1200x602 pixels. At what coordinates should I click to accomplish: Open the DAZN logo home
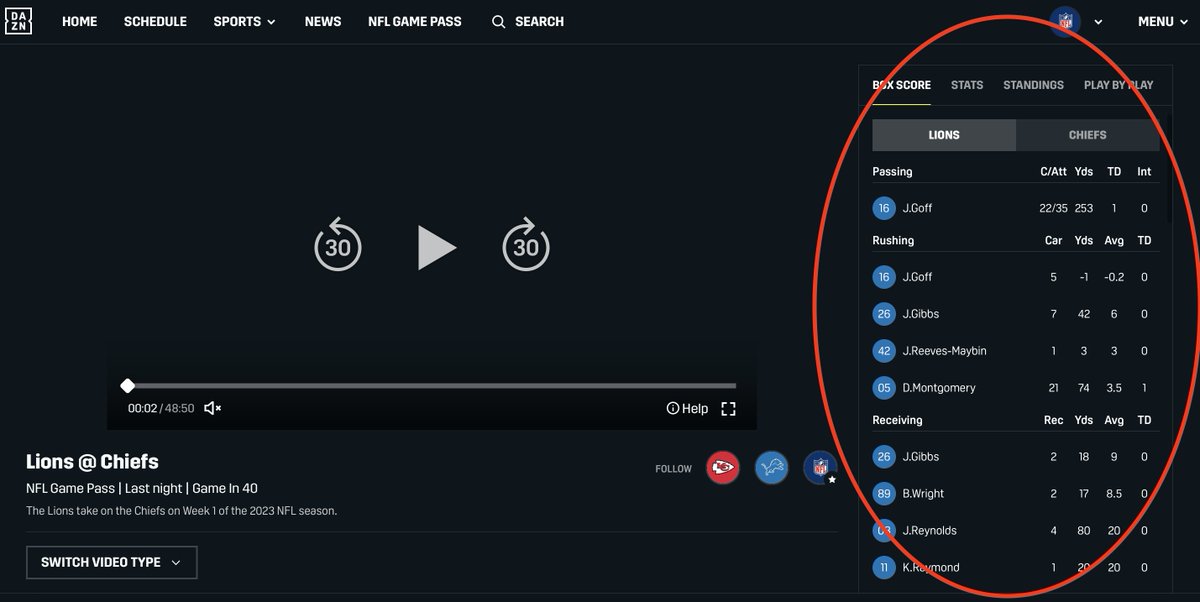point(18,21)
